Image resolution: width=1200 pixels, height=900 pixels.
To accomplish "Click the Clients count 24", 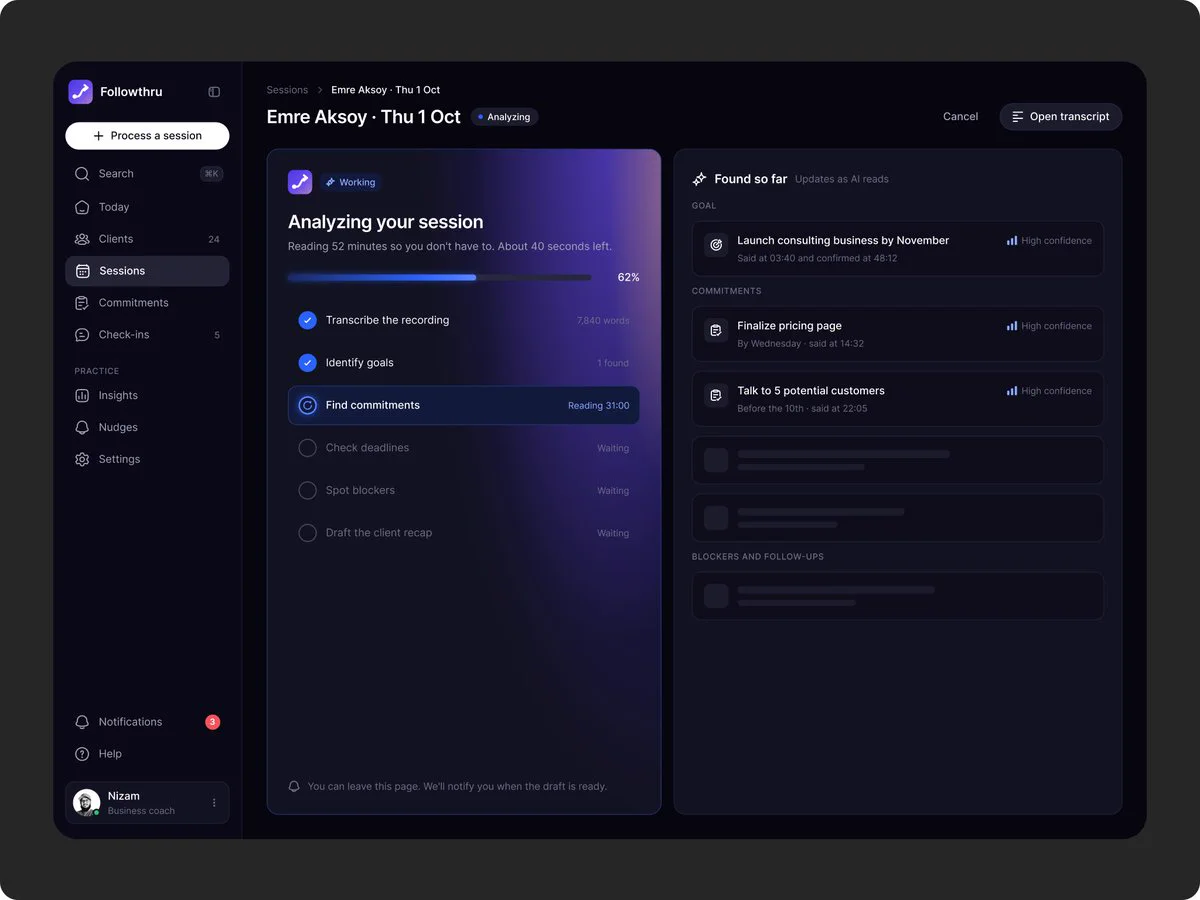I will point(214,240).
